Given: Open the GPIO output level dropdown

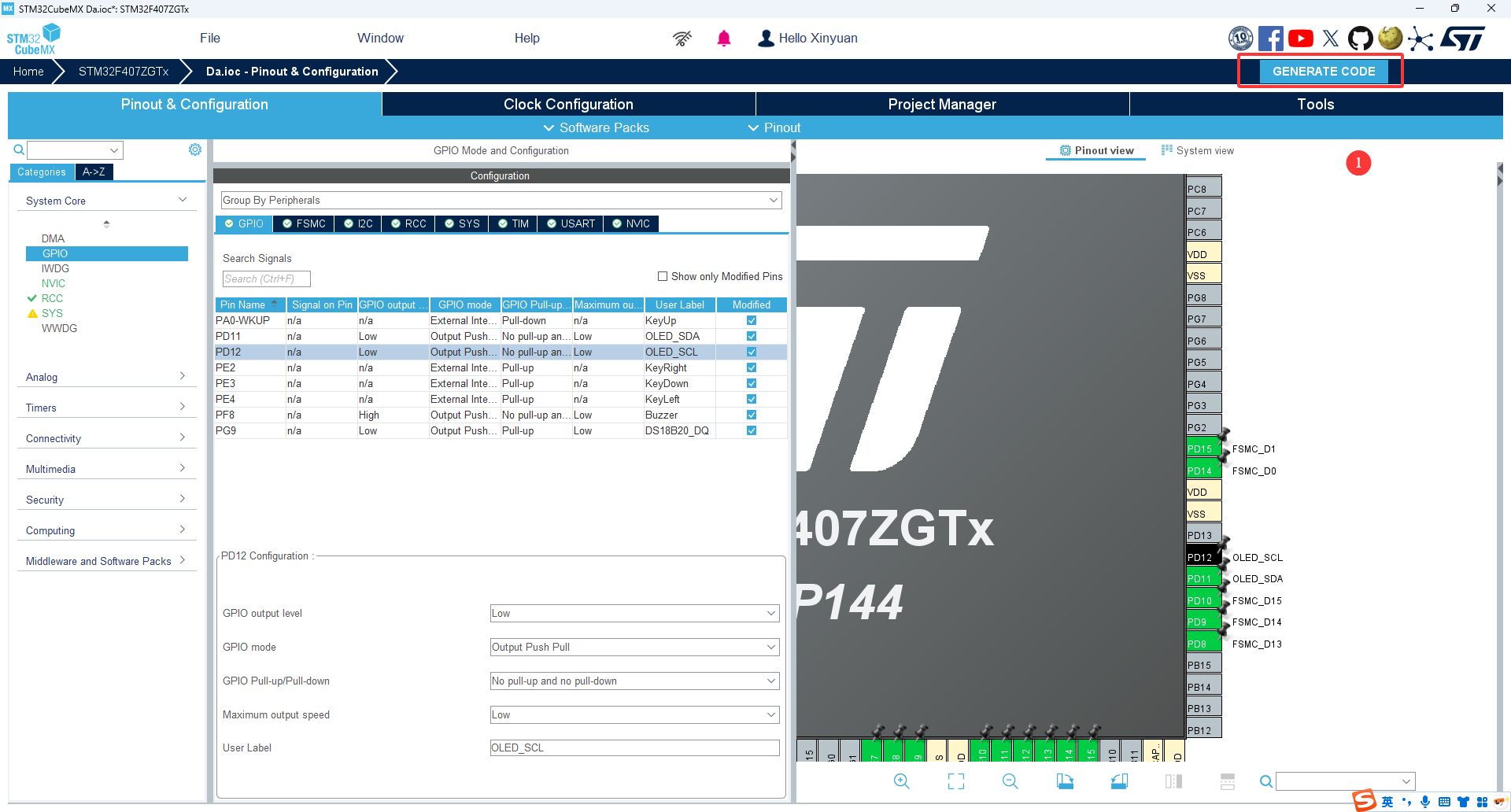Looking at the screenshot, I should click(x=634, y=613).
